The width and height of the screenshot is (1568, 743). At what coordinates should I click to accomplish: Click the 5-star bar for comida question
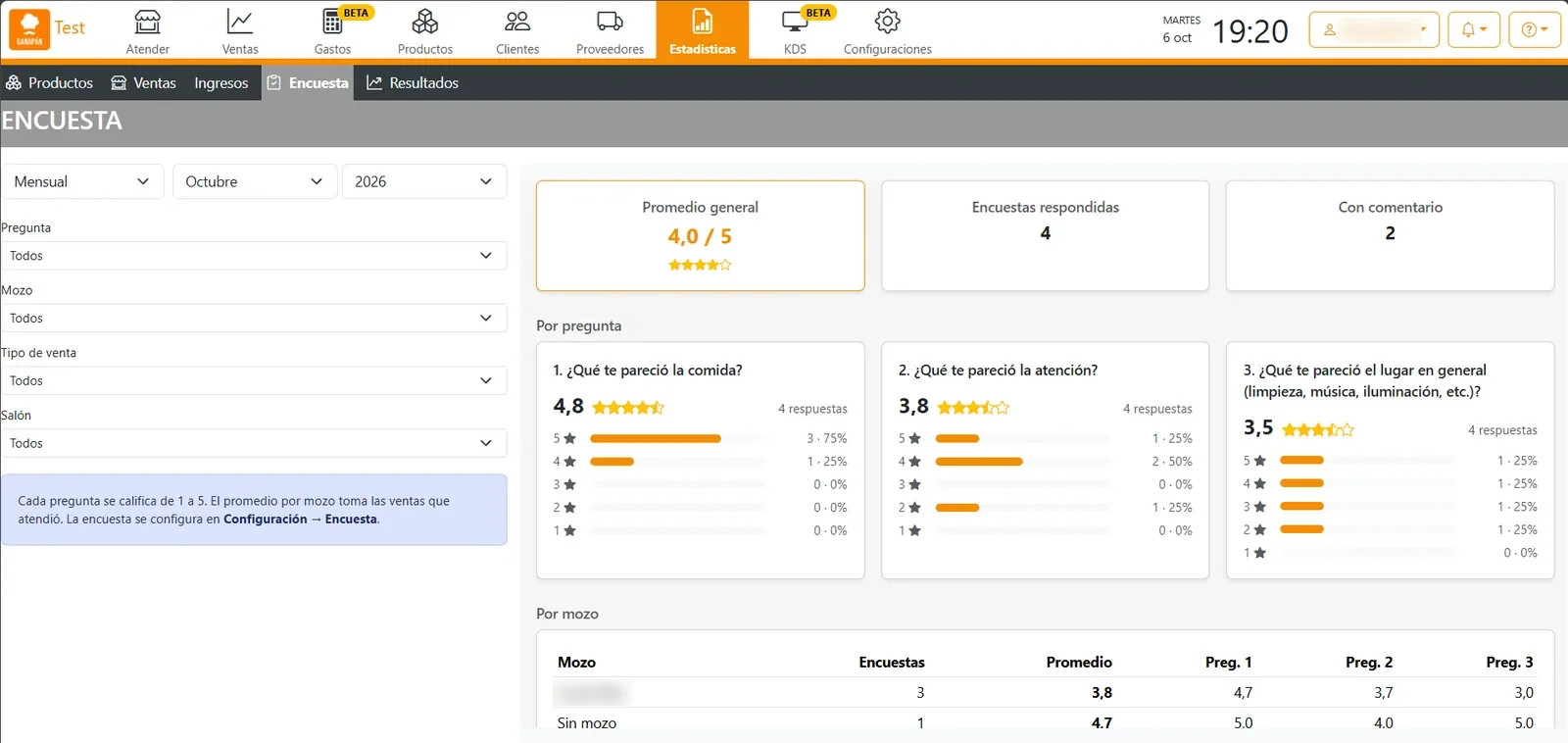pos(677,438)
